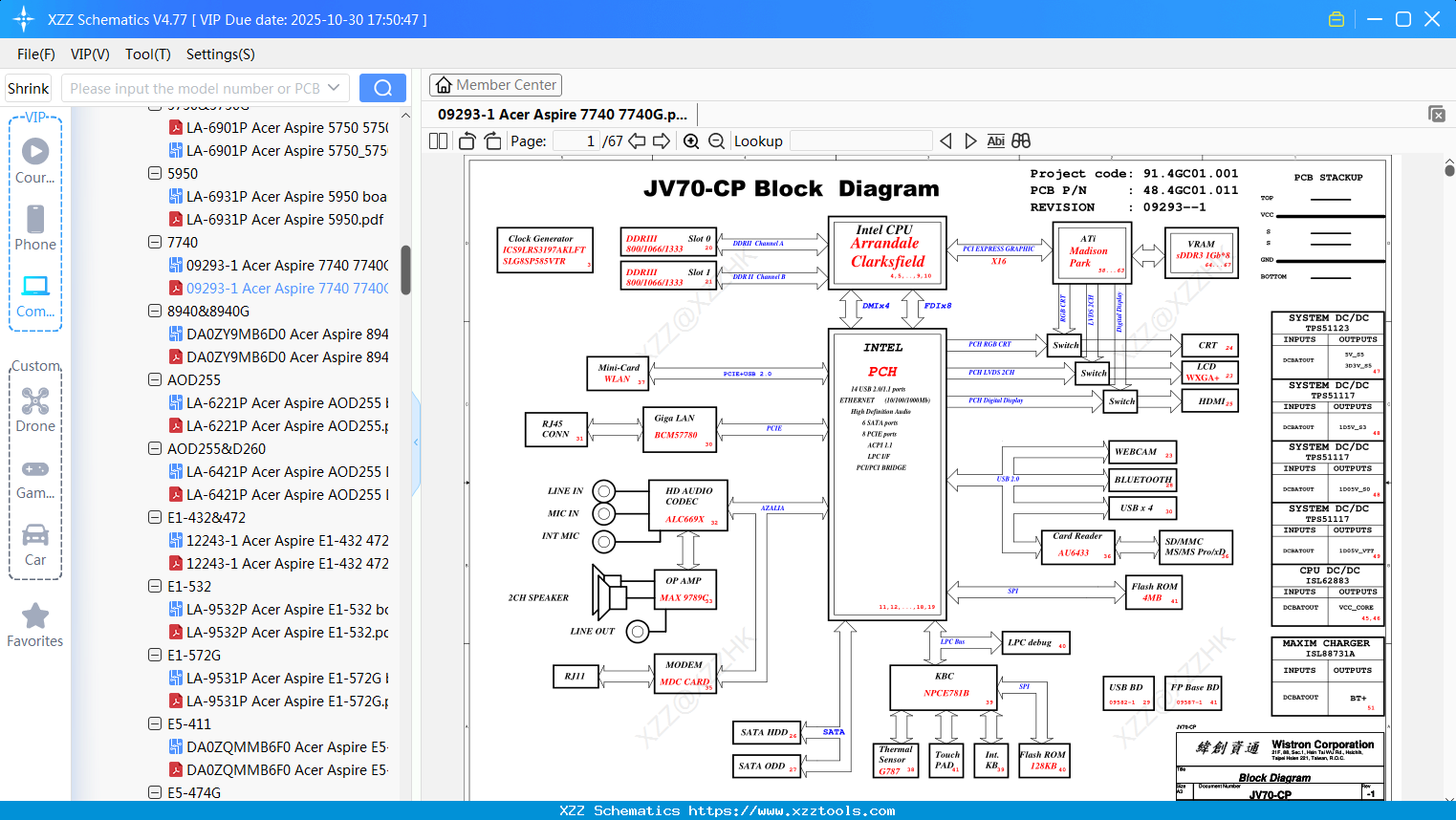Rotate the page counterclockwise

pos(467,141)
